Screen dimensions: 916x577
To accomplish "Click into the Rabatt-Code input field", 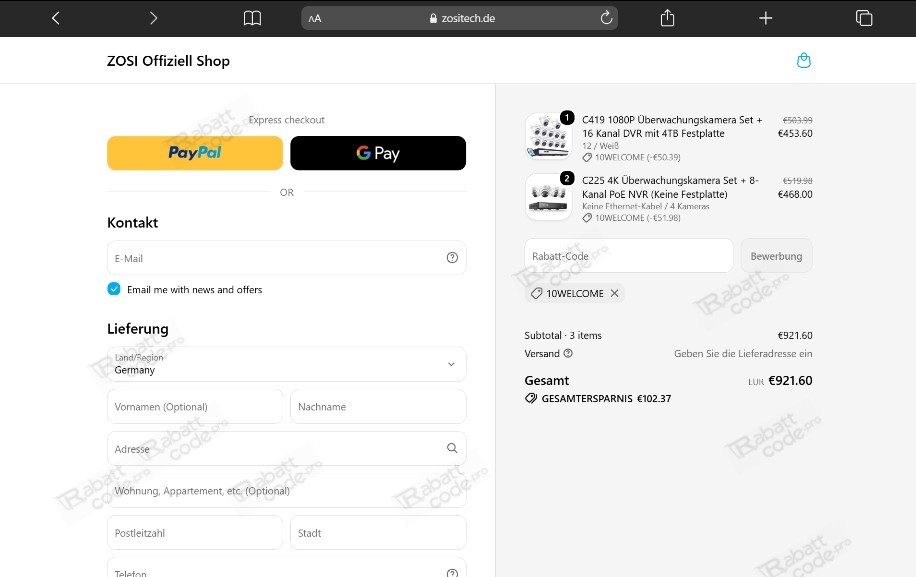I will 629,256.
